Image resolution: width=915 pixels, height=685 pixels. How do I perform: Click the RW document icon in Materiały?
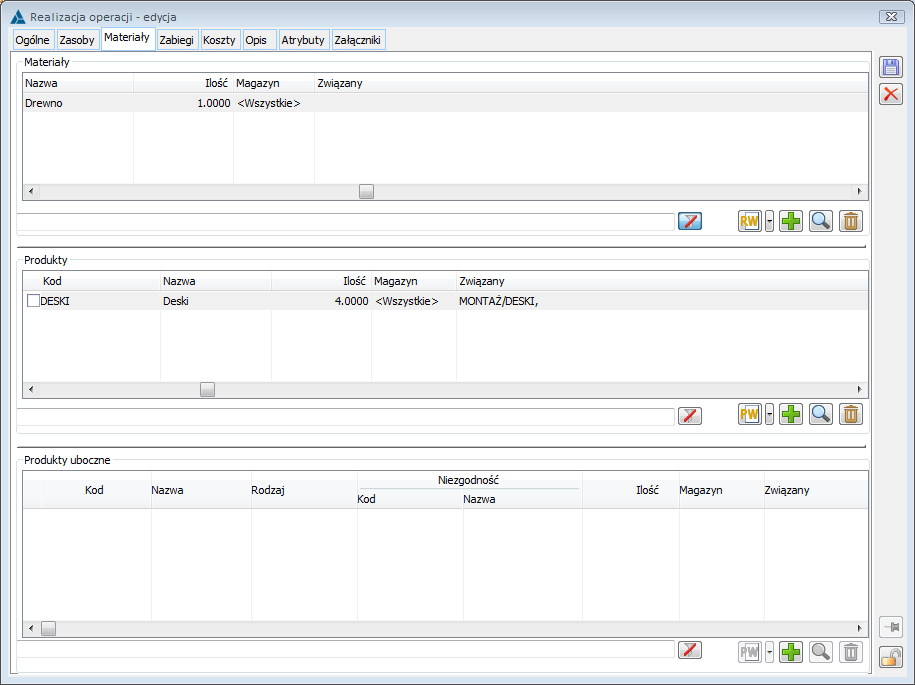pyautogui.click(x=750, y=221)
